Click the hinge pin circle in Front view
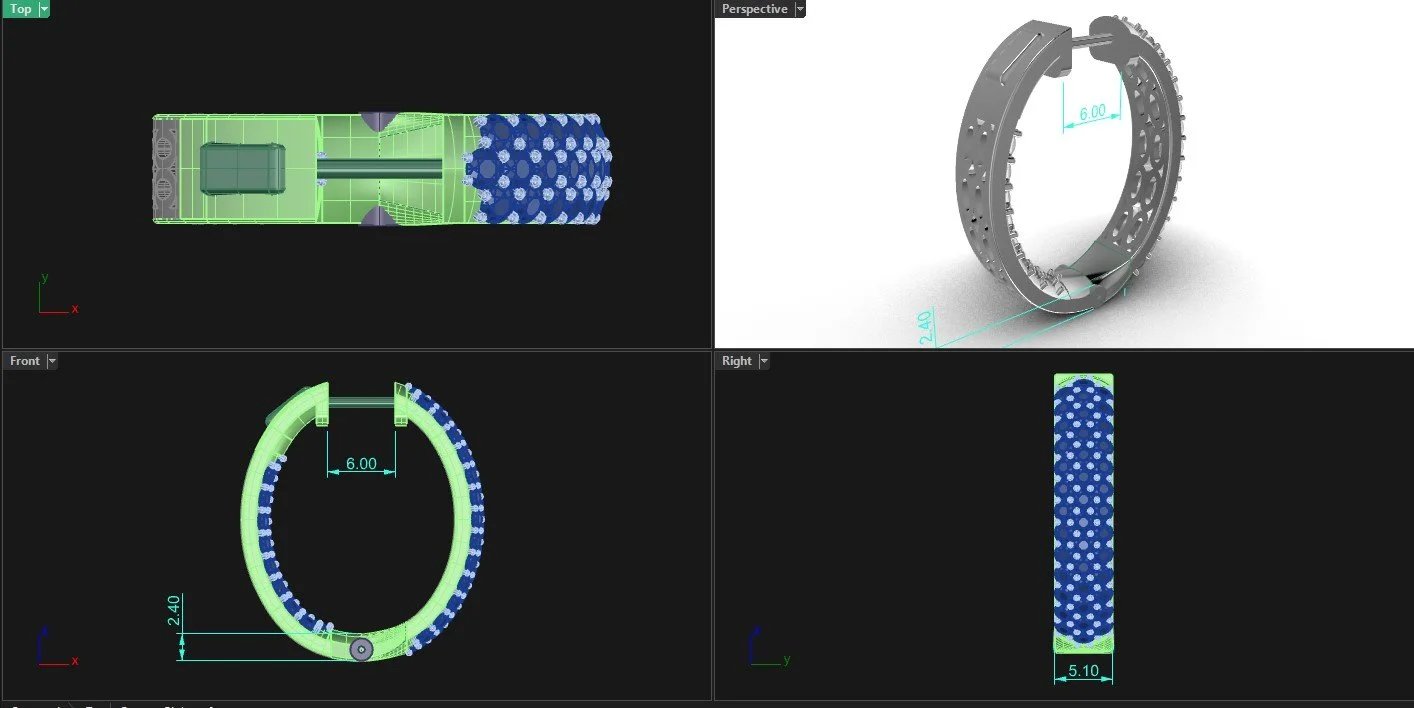 (x=361, y=650)
